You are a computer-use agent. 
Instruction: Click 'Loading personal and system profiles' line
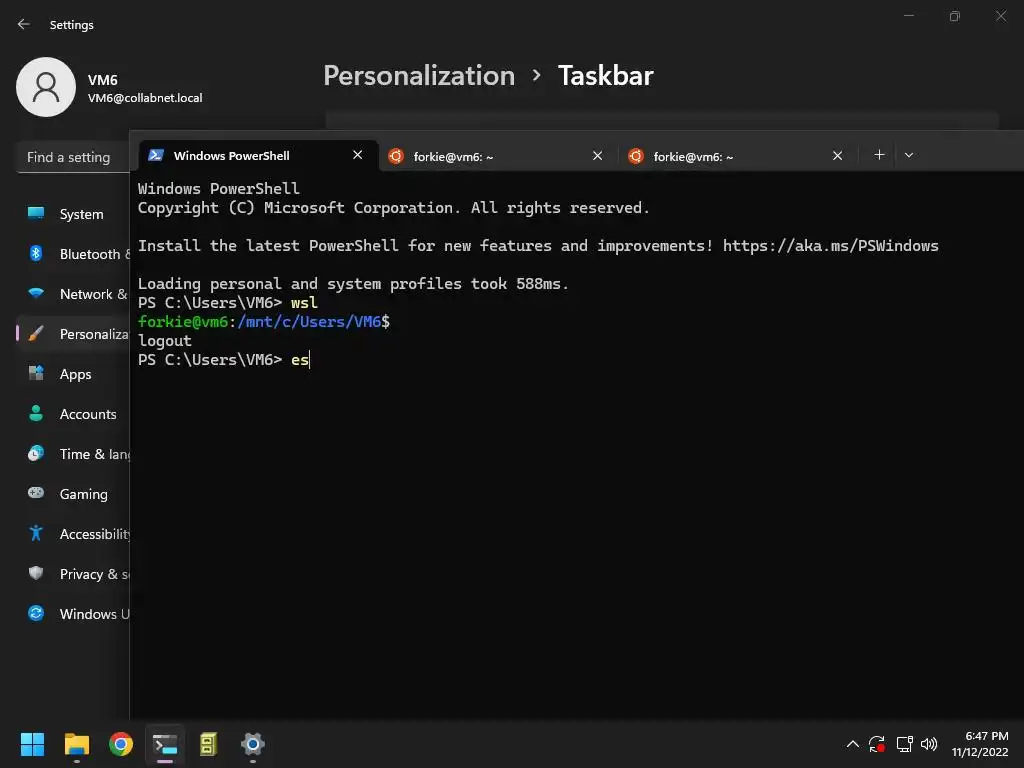353,283
